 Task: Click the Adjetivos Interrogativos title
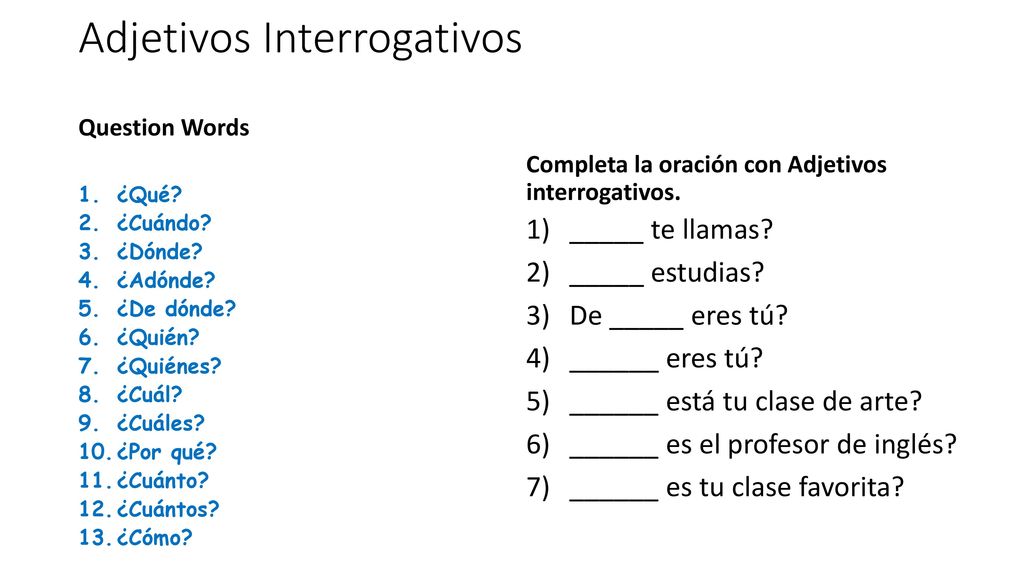tap(300, 39)
